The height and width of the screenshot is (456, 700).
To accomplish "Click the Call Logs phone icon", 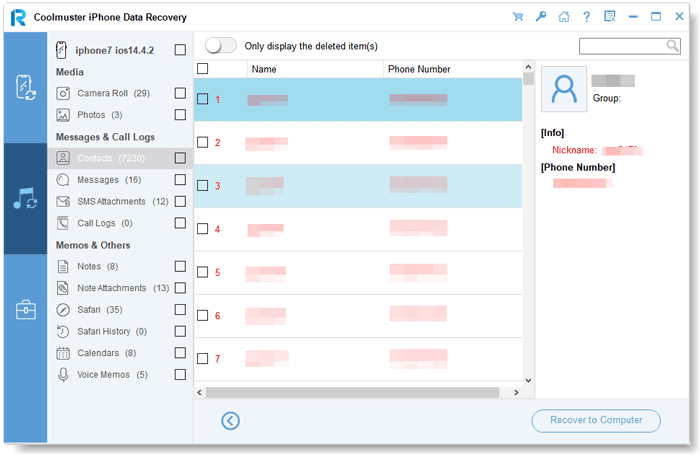I will [63, 223].
